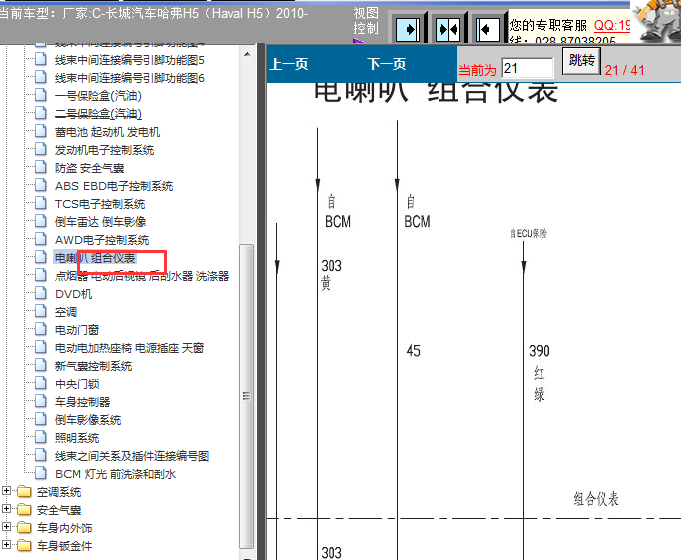The image size is (681, 560).
Task: Click the 自ECU保险 label in diagram
Action: [x=529, y=234]
